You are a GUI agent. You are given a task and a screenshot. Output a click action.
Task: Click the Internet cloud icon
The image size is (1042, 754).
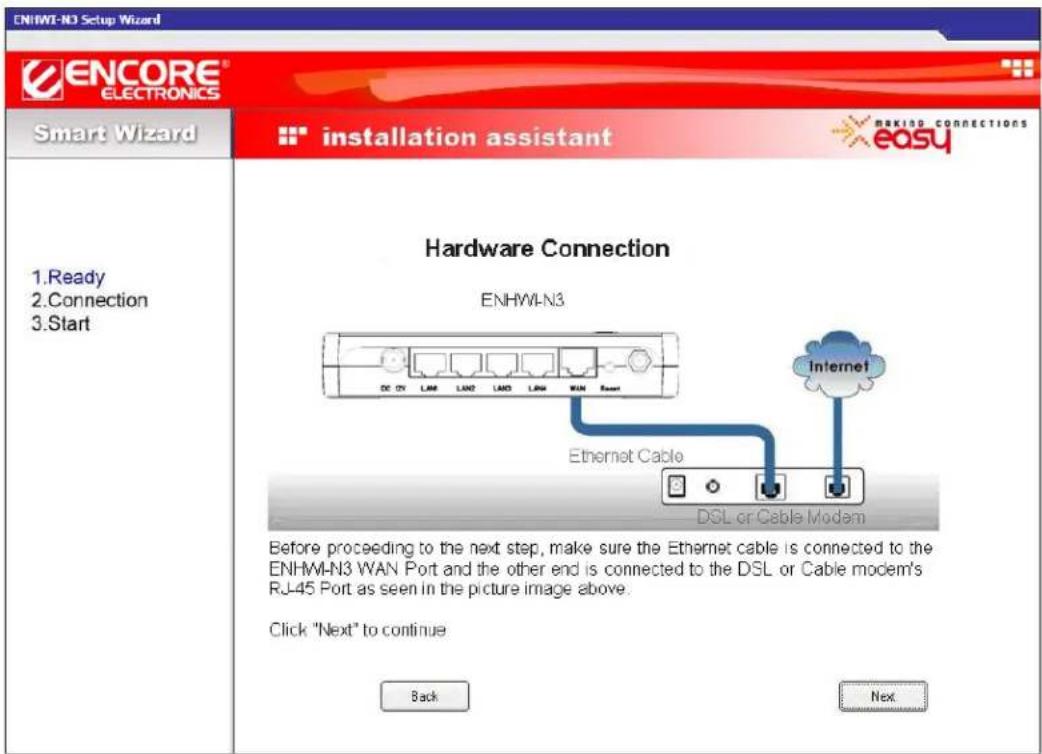pyautogui.click(x=839, y=364)
